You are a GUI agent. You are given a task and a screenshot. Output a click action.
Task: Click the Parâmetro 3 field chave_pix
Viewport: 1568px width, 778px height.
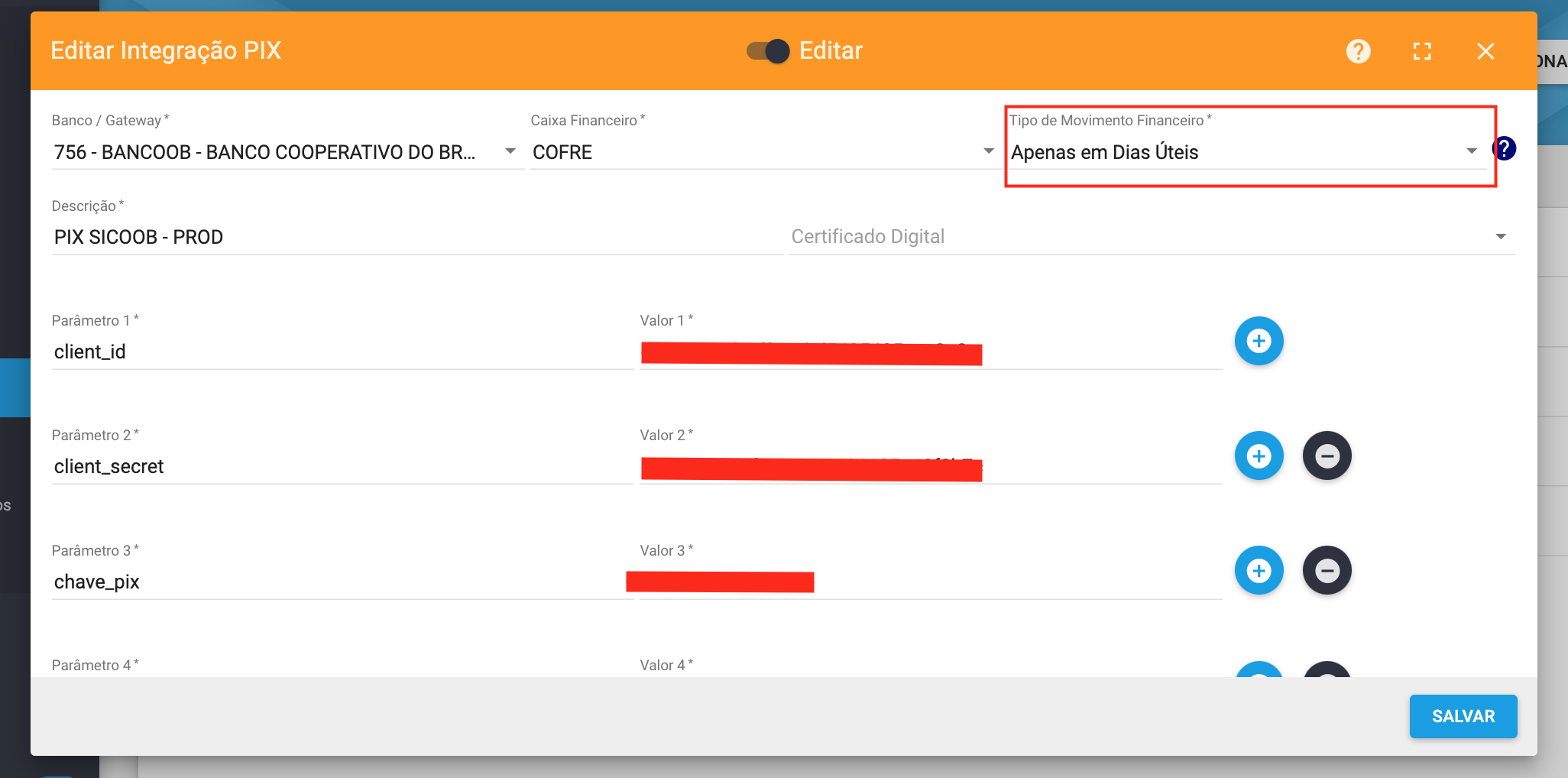342,582
